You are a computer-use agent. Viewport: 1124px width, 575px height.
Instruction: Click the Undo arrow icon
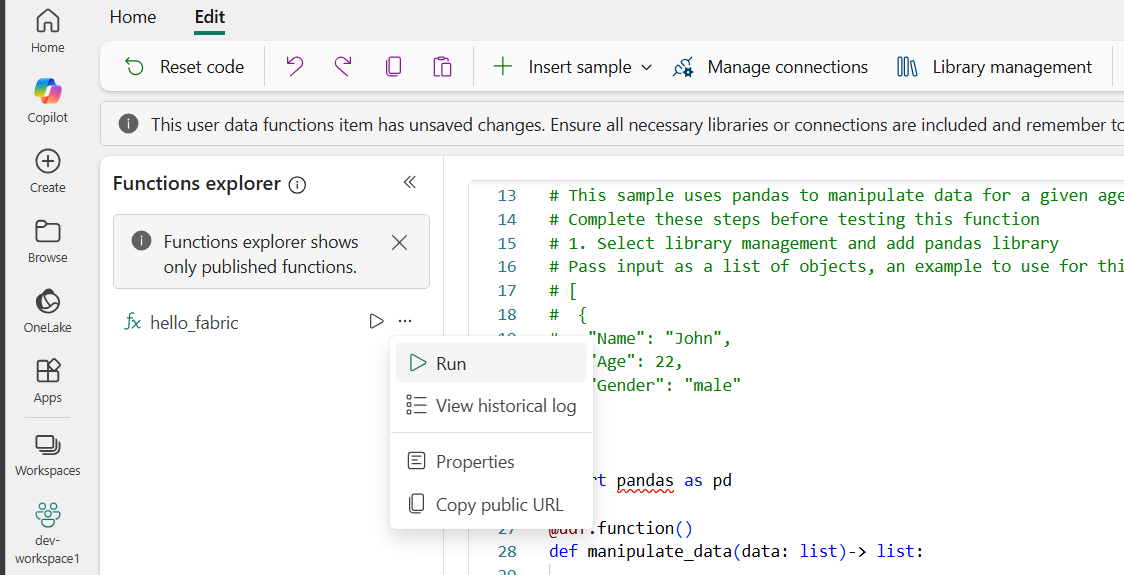(x=294, y=67)
